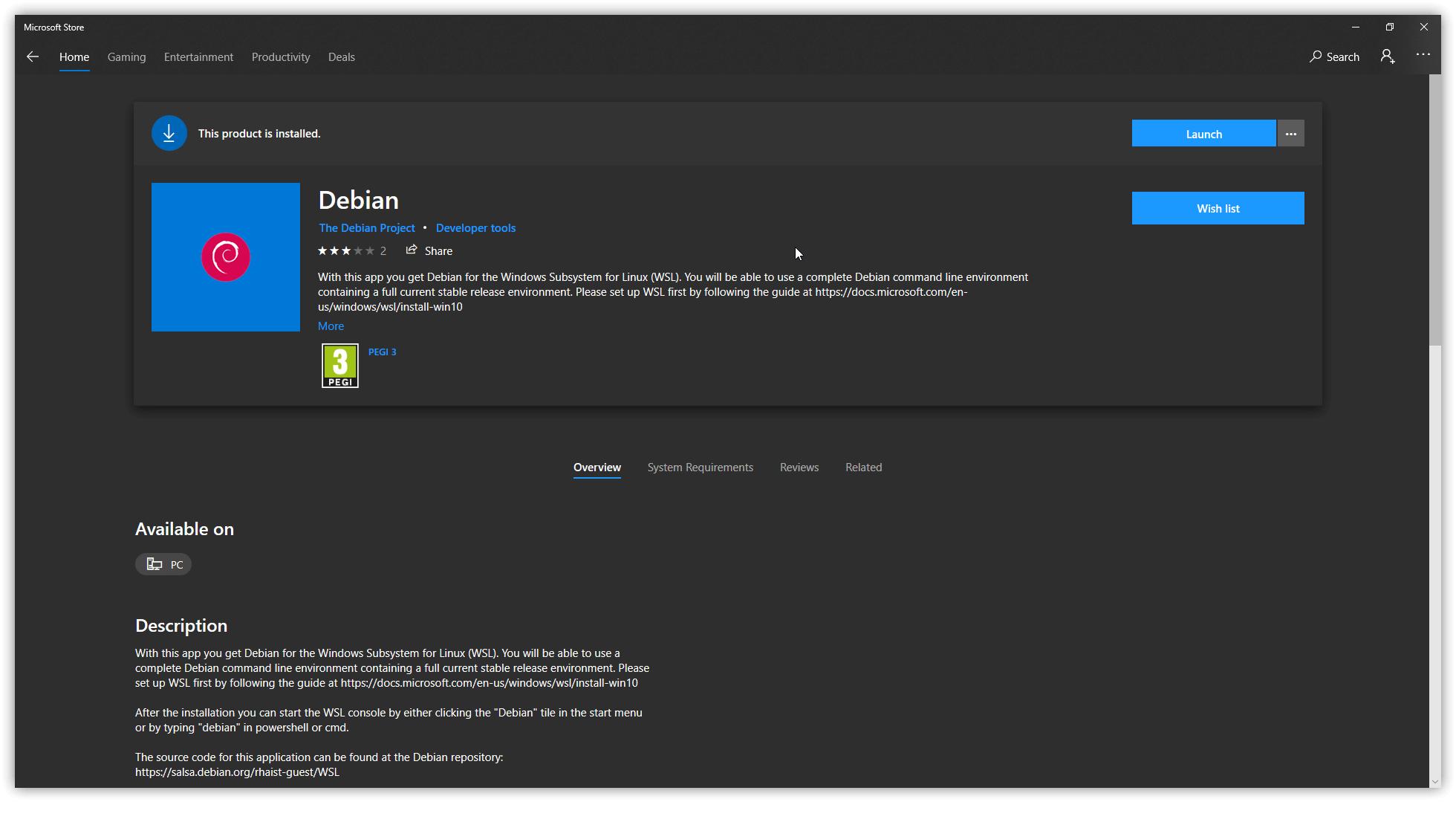Click the blue download status icon
This screenshot has height=825, width=1456.
coord(169,134)
